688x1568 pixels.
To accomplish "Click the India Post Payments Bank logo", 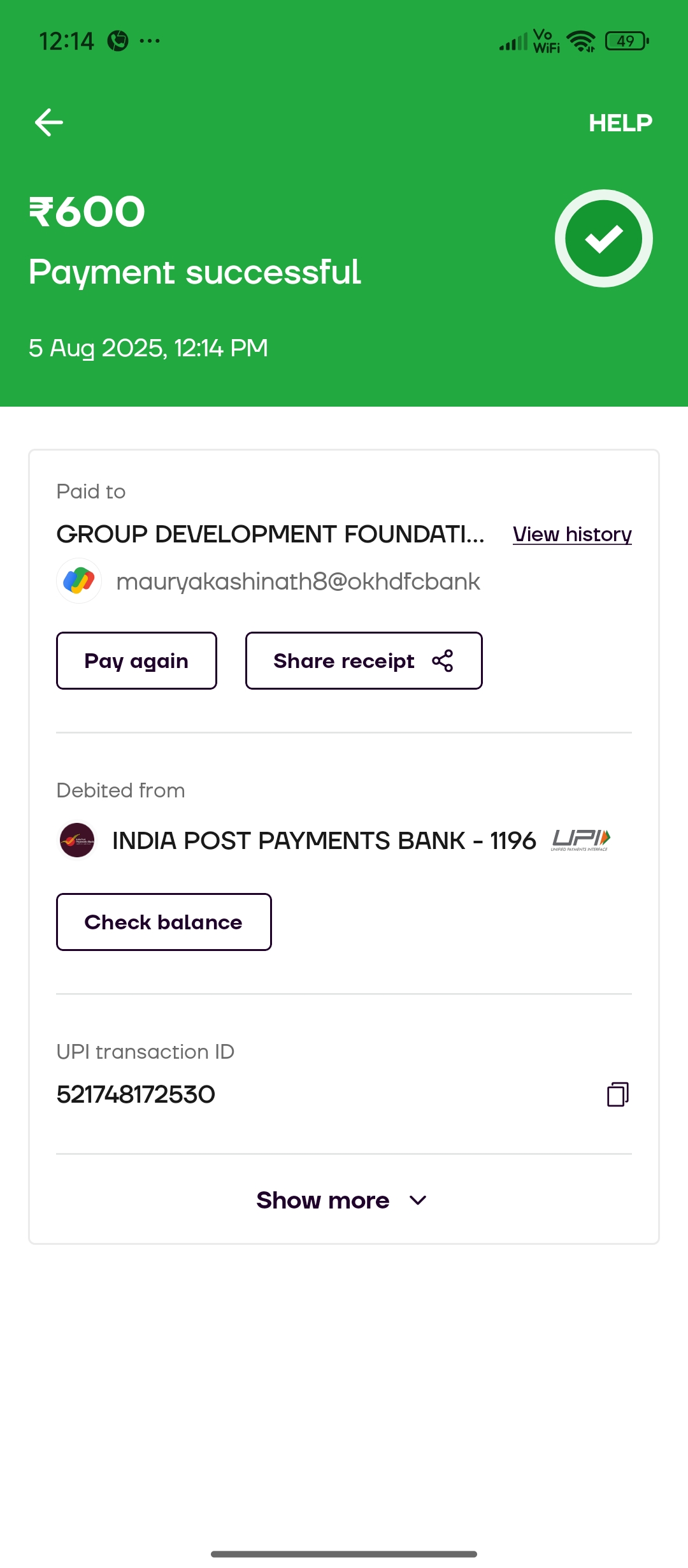I will pos(77,840).
